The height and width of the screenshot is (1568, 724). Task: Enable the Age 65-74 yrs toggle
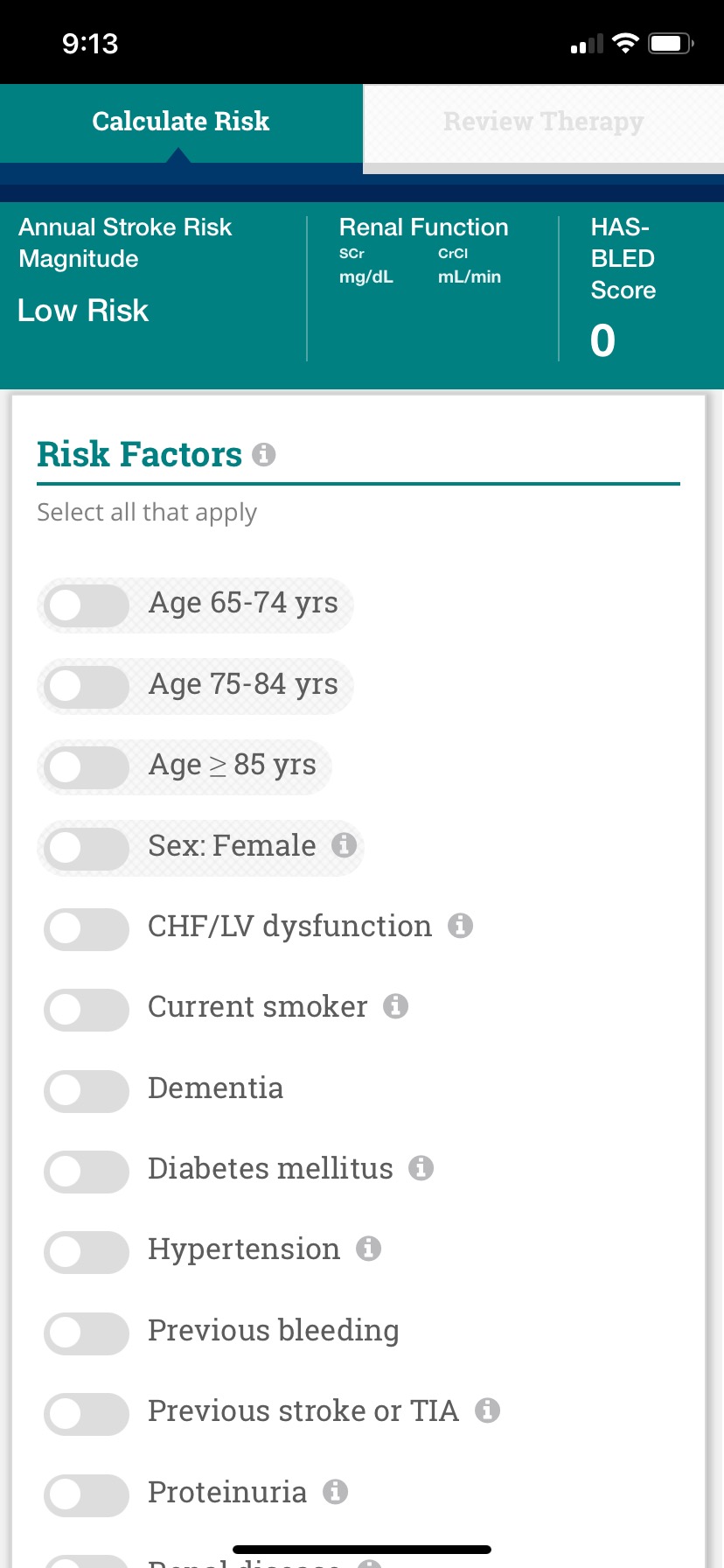click(86, 605)
